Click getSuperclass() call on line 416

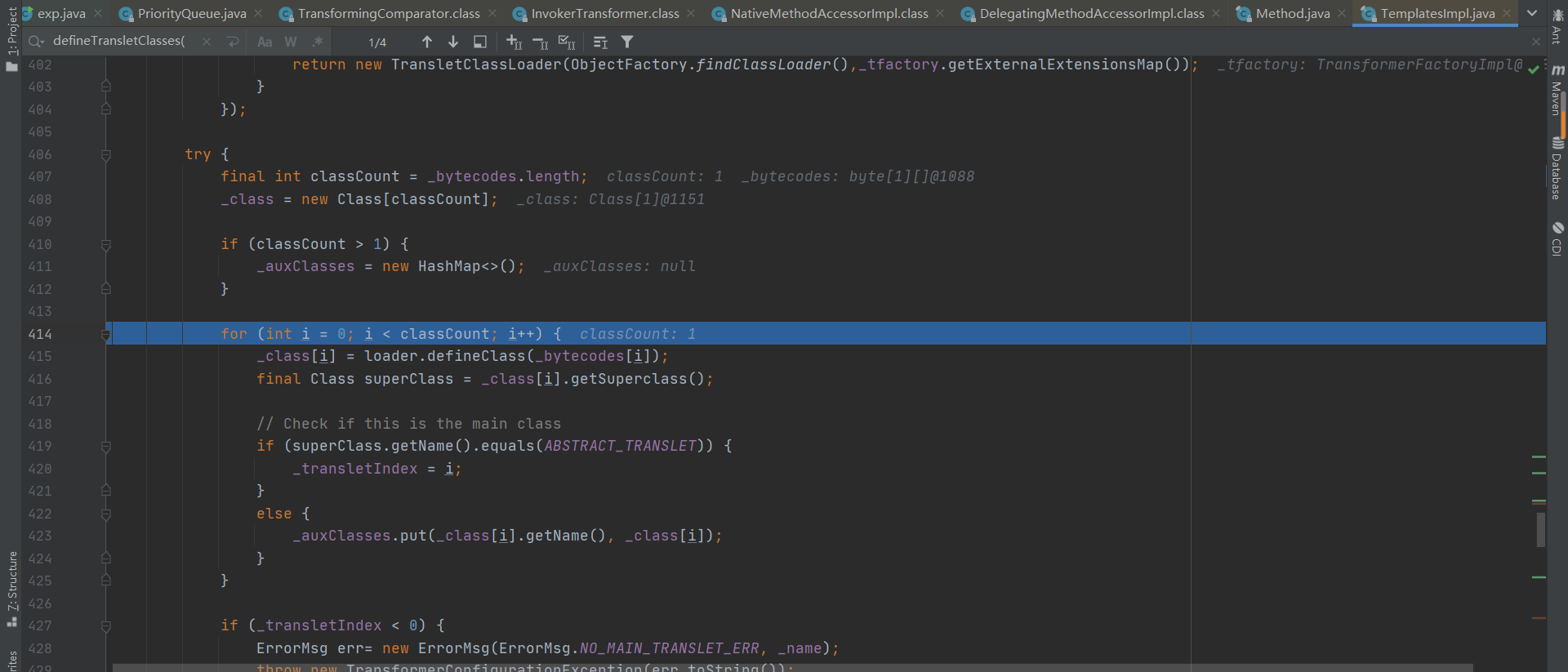tap(637, 379)
